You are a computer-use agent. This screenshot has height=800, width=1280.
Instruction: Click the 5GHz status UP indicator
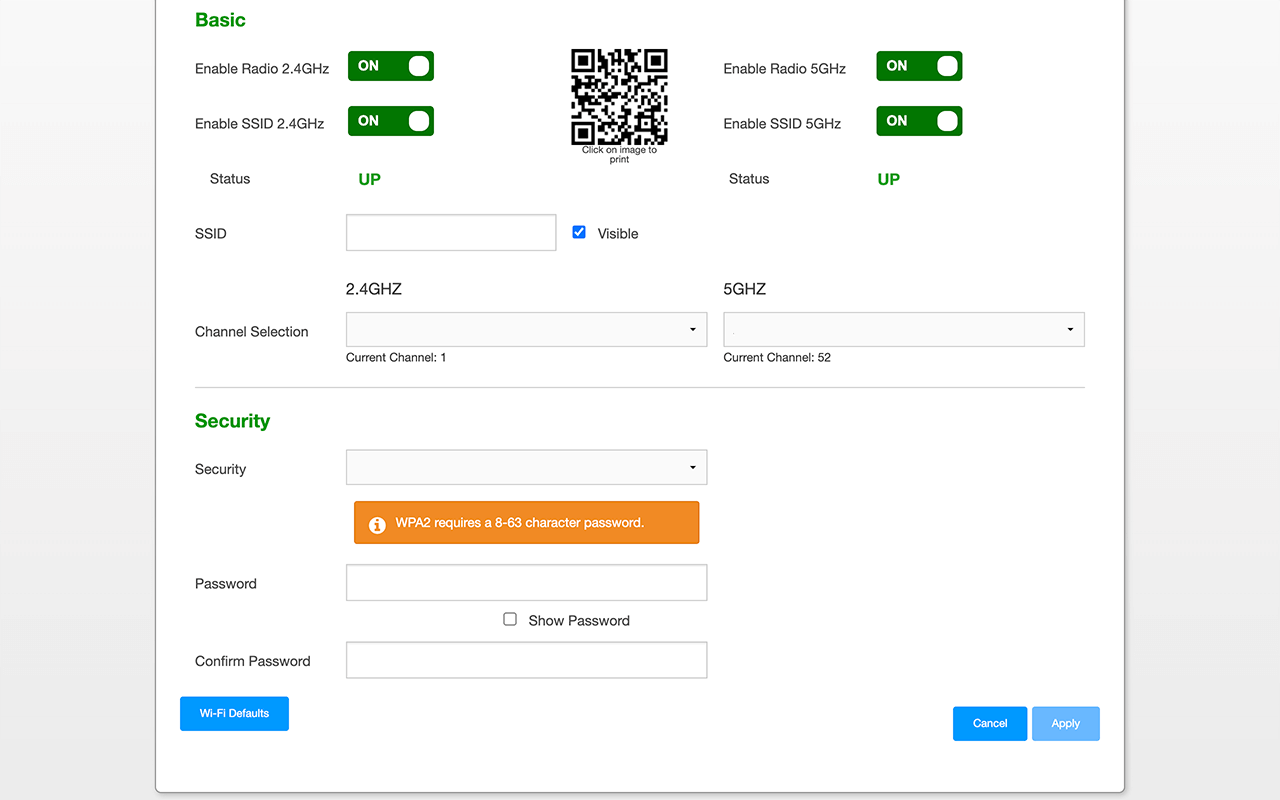[889, 180]
